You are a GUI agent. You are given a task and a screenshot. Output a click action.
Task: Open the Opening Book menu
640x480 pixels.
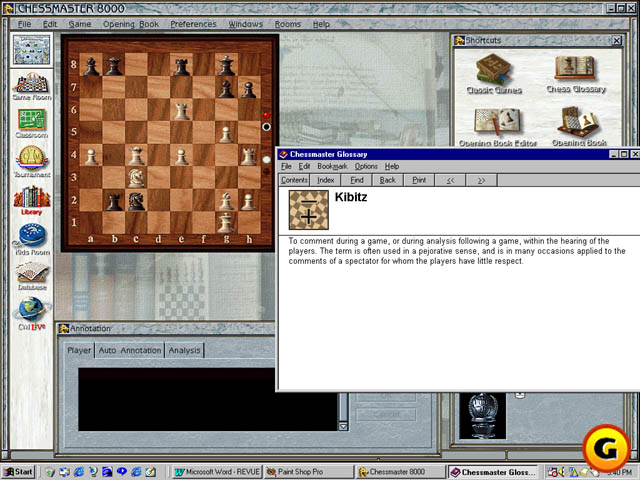[x=131, y=24]
